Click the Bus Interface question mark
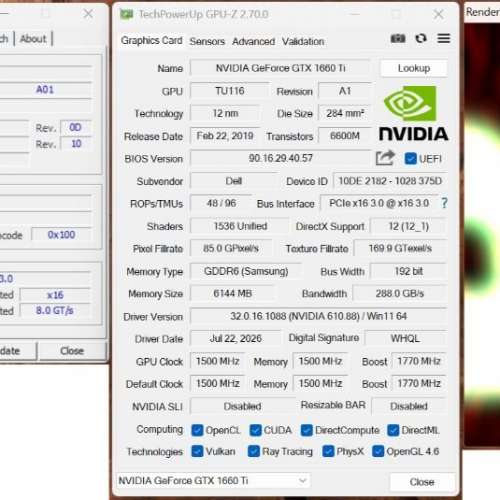This screenshot has height=500, width=500. (x=444, y=203)
